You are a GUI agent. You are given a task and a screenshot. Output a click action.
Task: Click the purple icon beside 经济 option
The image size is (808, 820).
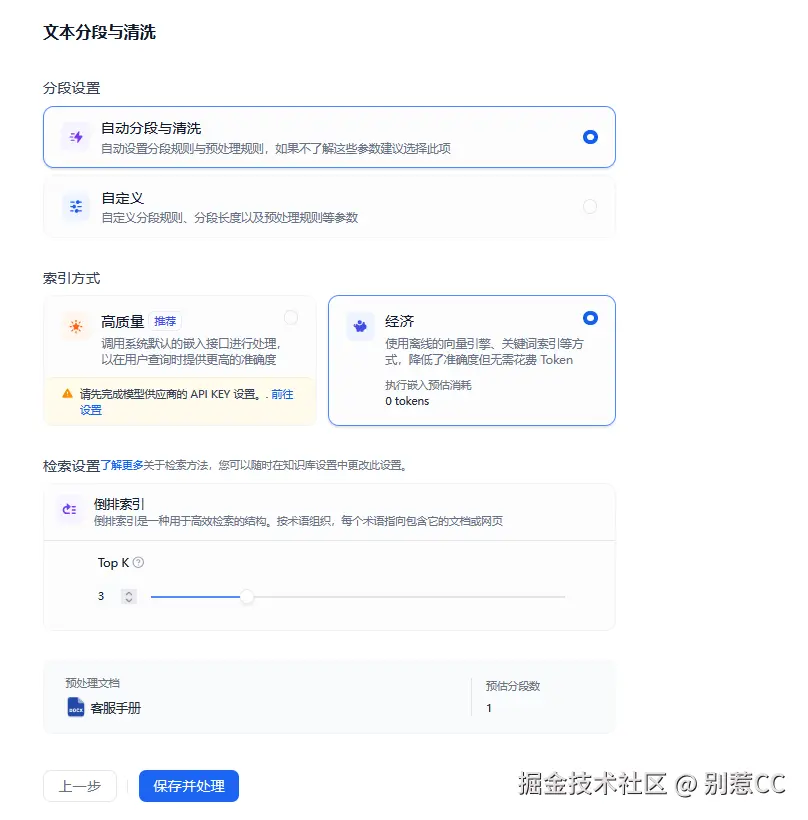[359, 323]
